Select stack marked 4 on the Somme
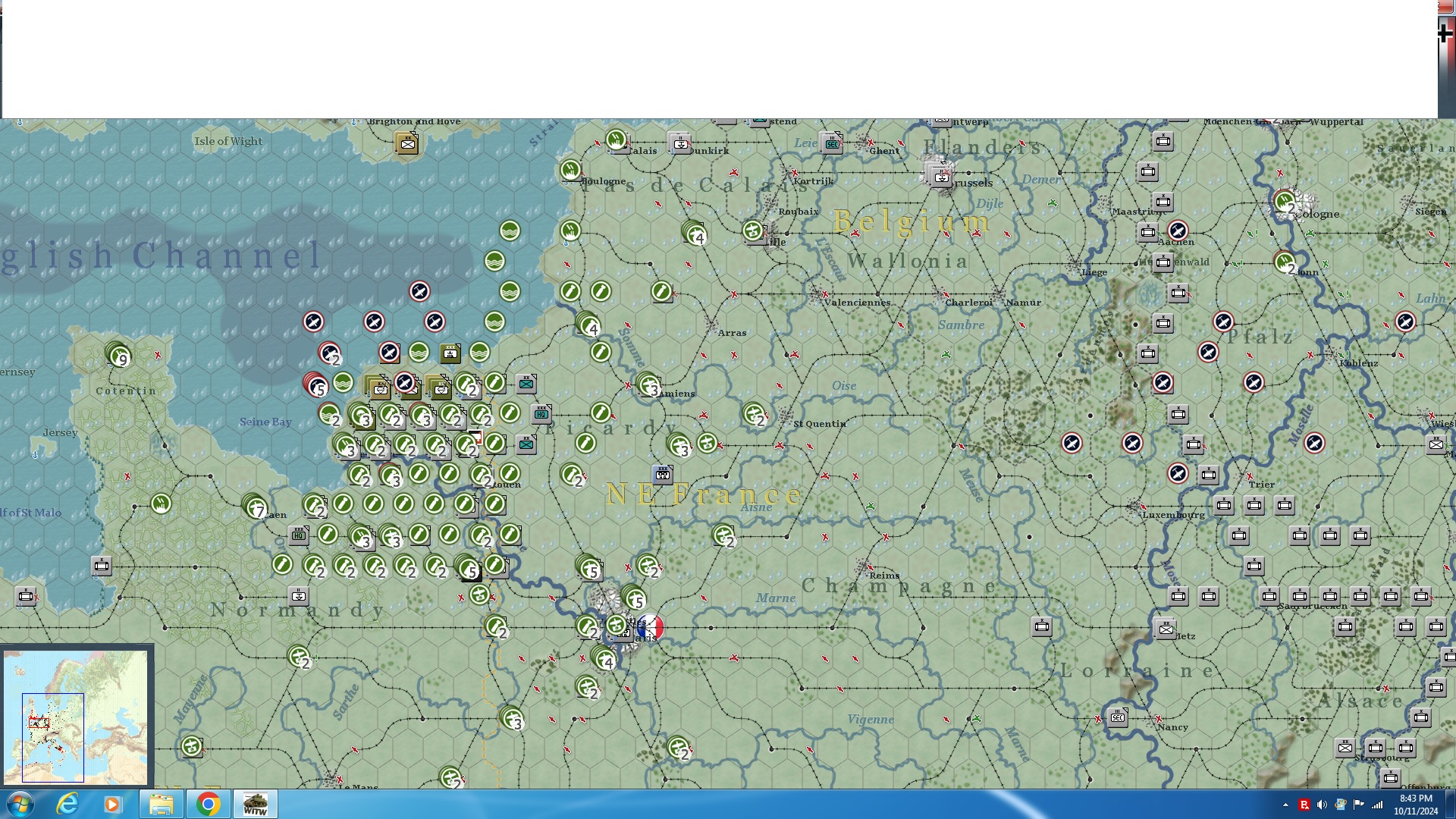Screen dimensions: 1456x819 pyautogui.click(x=588, y=324)
